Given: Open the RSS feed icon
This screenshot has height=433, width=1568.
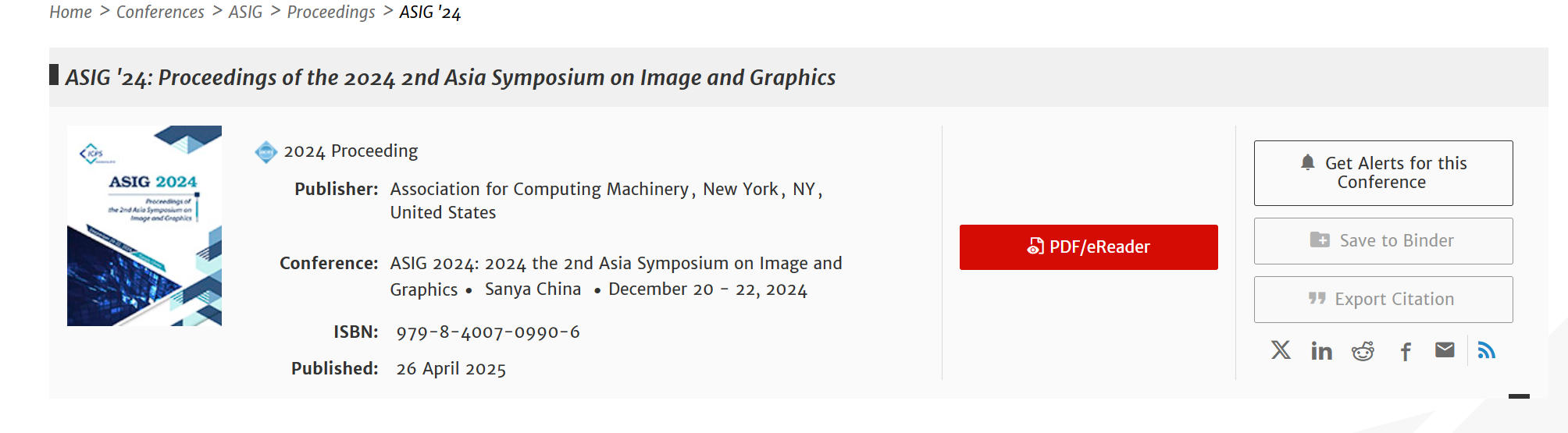Looking at the screenshot, I should tap(1487, 350).
